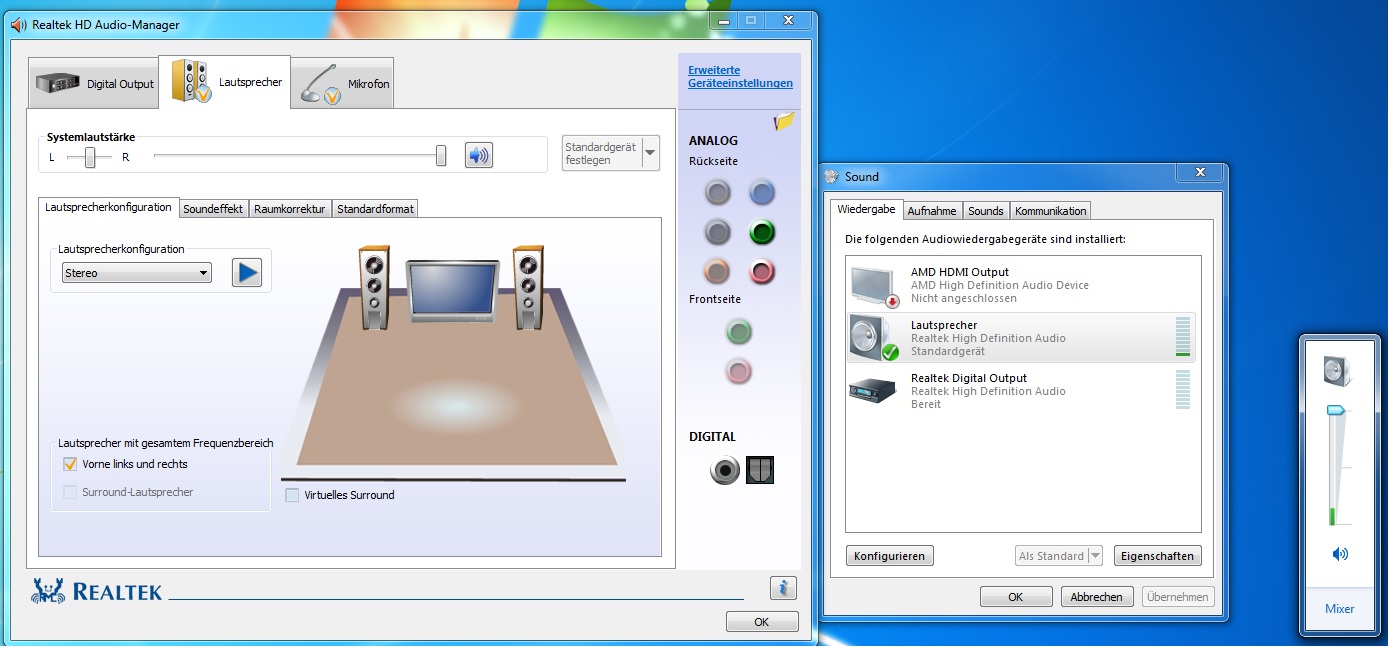Image resolution: width=1388 pixels, height=648 pixels.
Task: Click the green front panel jack
Action: tap(739, 331)
